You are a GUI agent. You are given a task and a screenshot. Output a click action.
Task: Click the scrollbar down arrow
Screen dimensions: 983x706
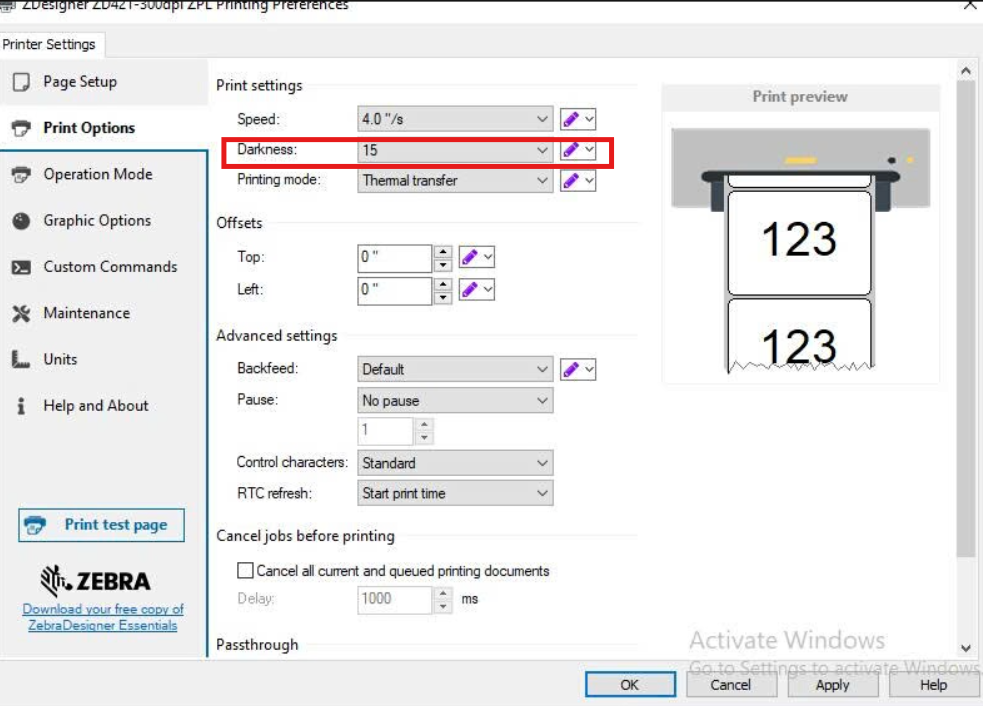pos(965,648)
